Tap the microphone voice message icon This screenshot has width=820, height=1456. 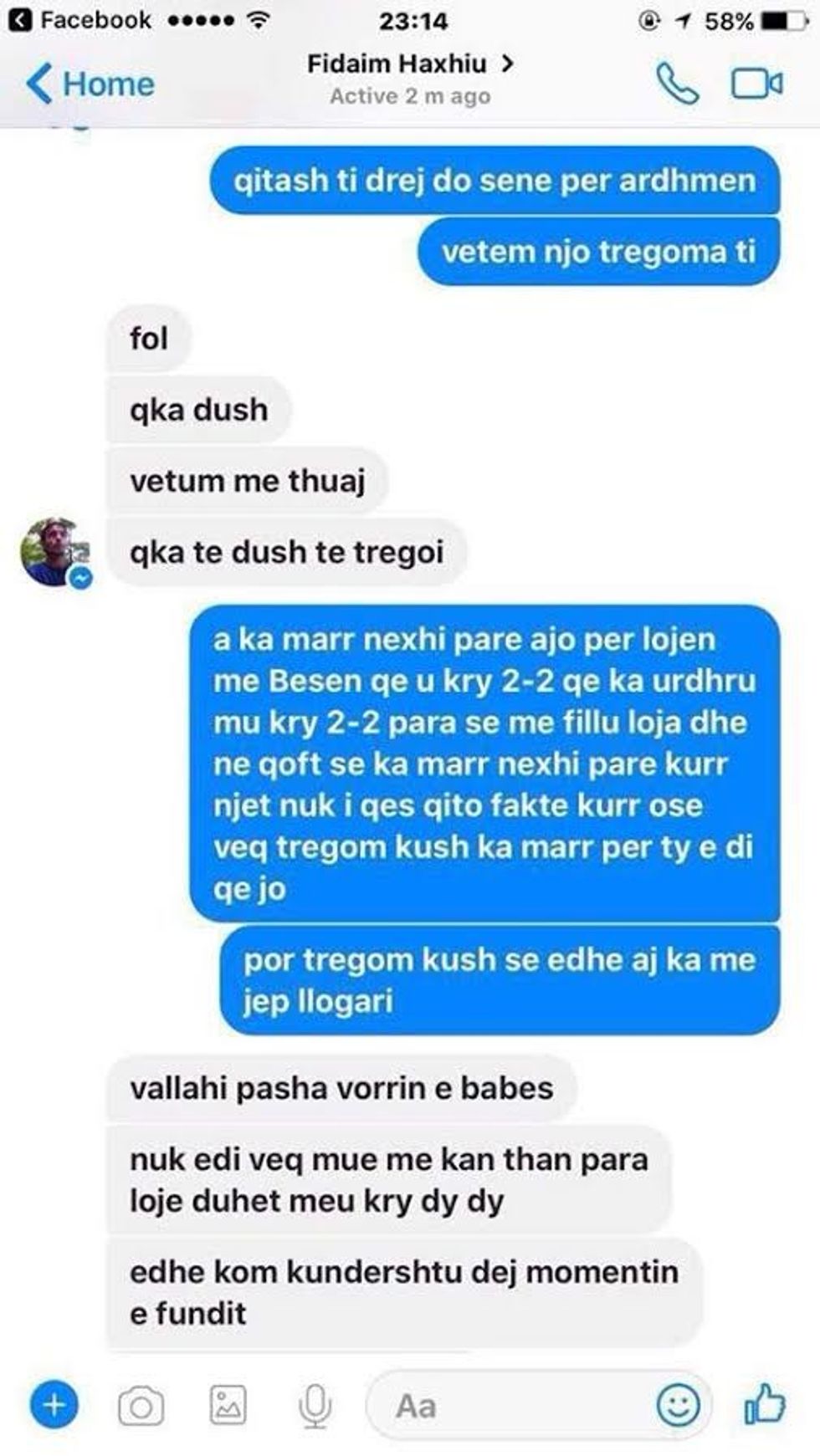315,1406
